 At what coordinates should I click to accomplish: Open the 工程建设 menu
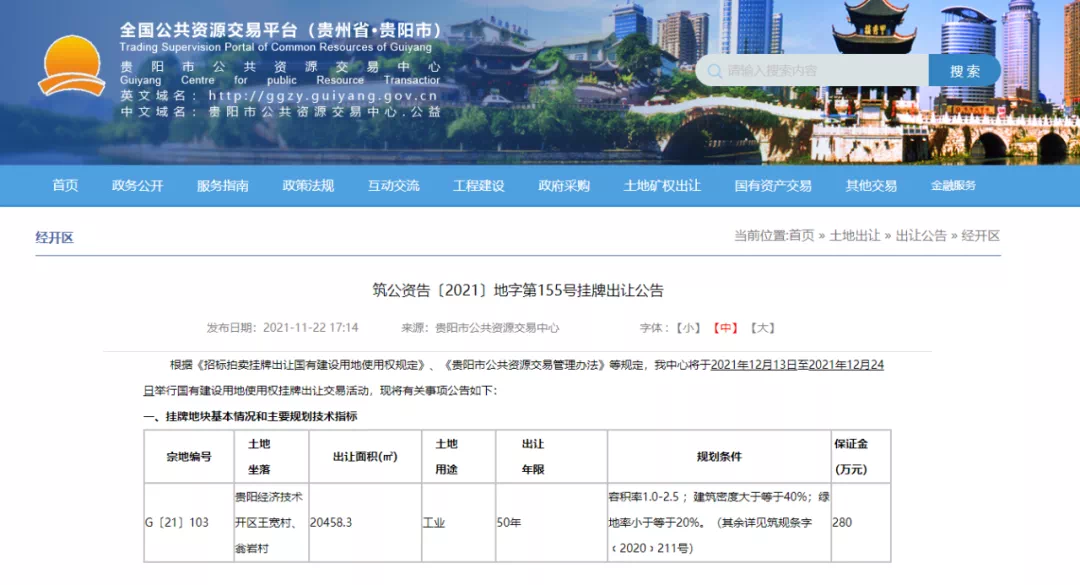point(479,186)
